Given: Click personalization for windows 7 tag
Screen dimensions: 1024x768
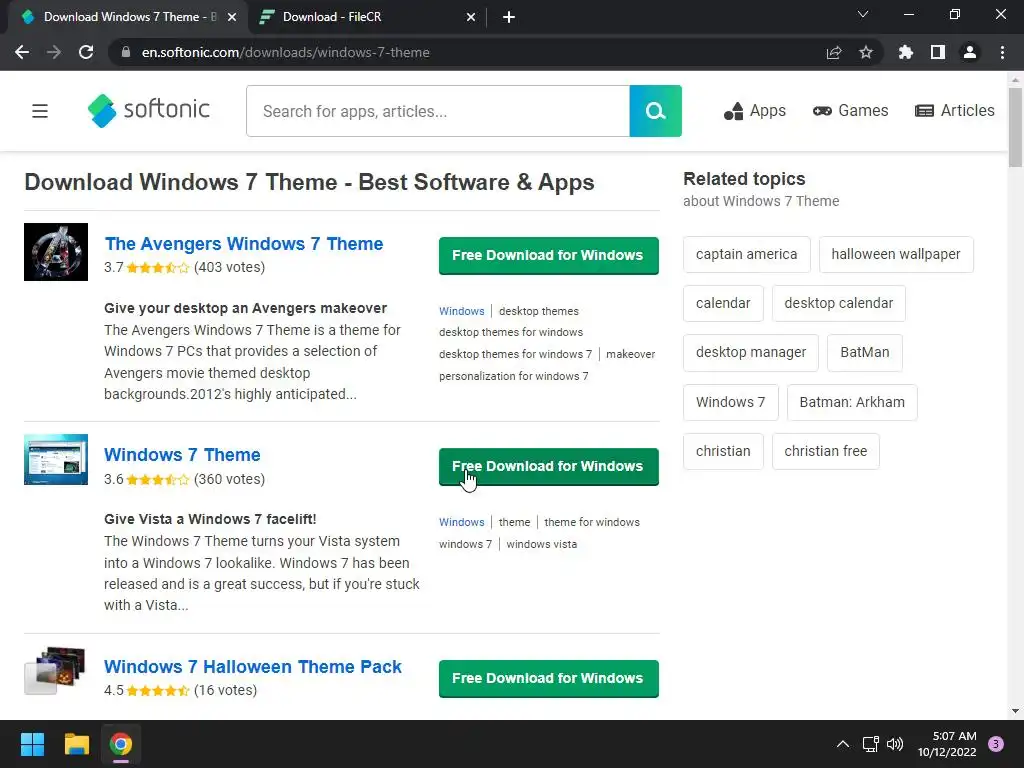Looking at the screenshot, I should tap(513, 376).
